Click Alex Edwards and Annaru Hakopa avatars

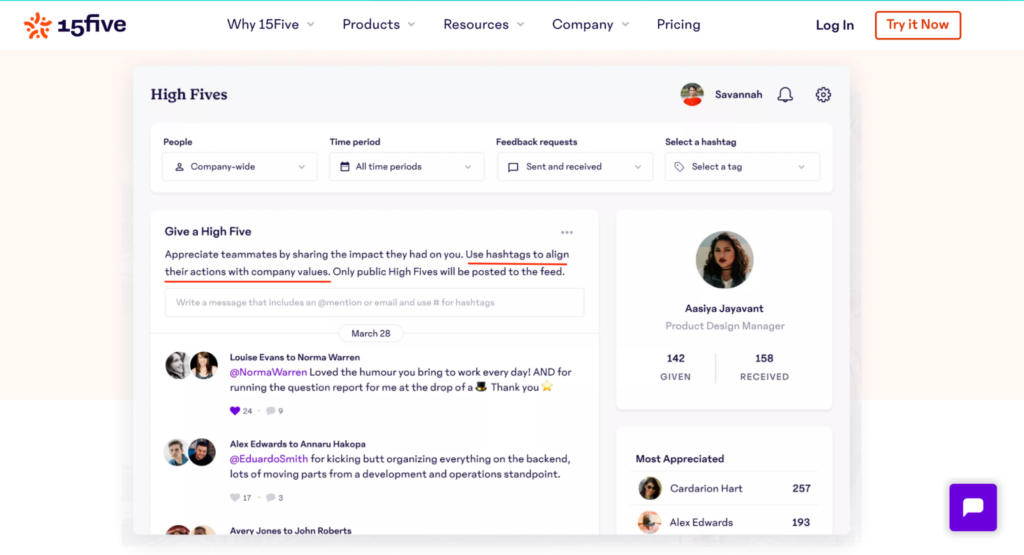pos(189,452)
